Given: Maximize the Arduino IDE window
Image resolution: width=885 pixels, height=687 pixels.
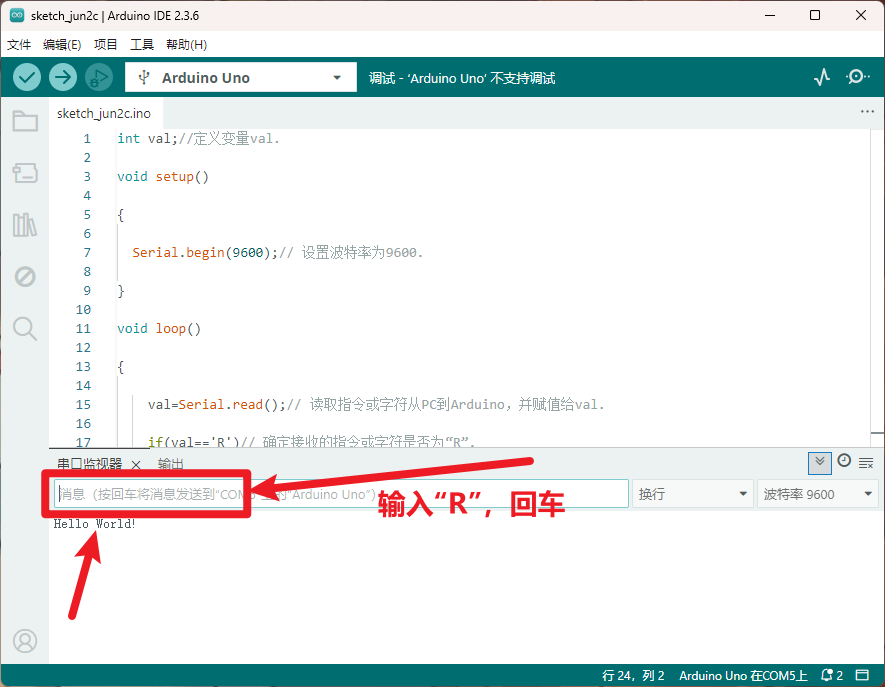Looking at the screenshot, I should 814,15.
